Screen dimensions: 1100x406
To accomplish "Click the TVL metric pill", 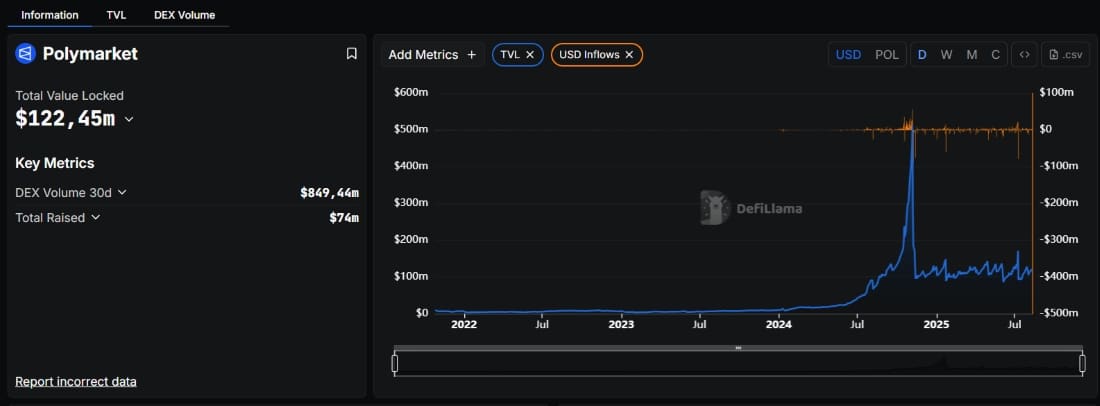I will point(518,55).
